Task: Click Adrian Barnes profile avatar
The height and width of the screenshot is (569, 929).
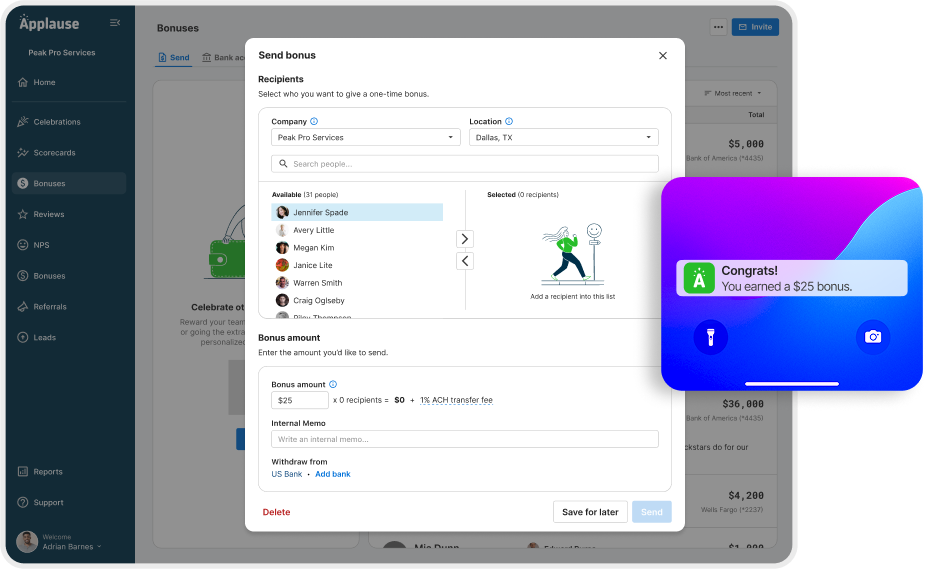Action: coord(27,542)
